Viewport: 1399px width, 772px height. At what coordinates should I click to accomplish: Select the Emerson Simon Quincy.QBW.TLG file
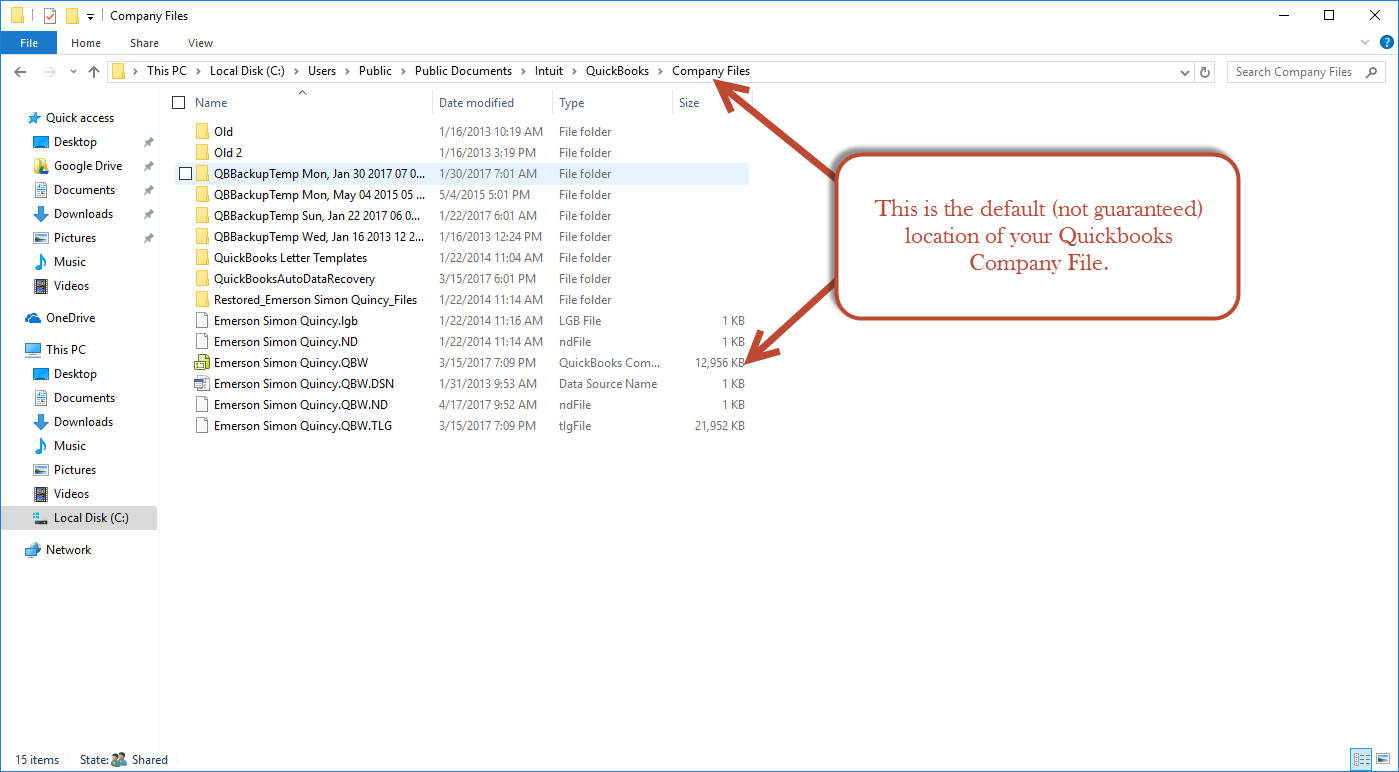point(303,425)
